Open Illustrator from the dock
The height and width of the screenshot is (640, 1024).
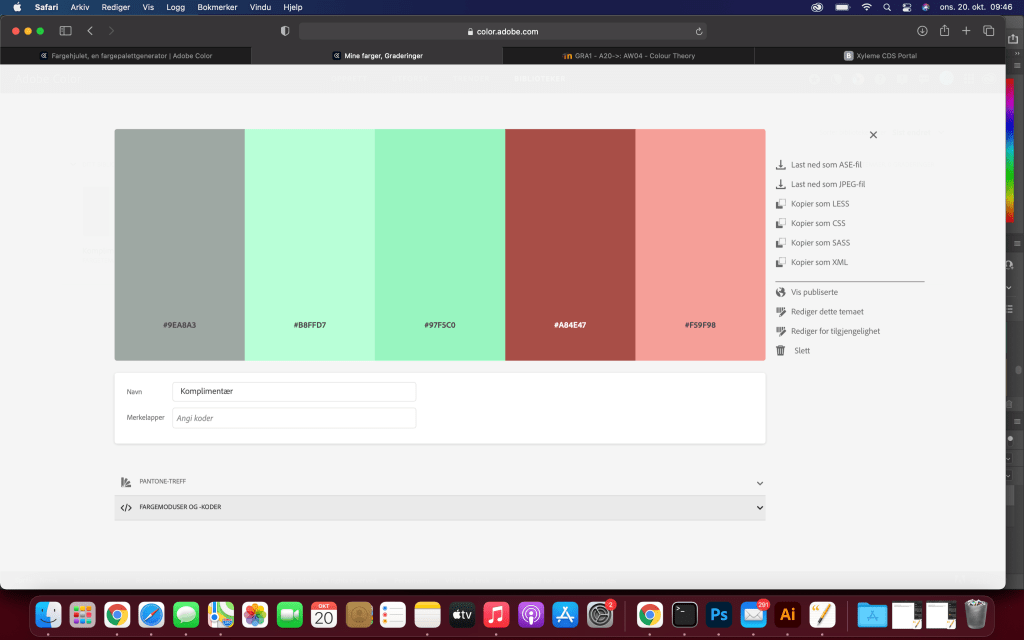[787, 614]
